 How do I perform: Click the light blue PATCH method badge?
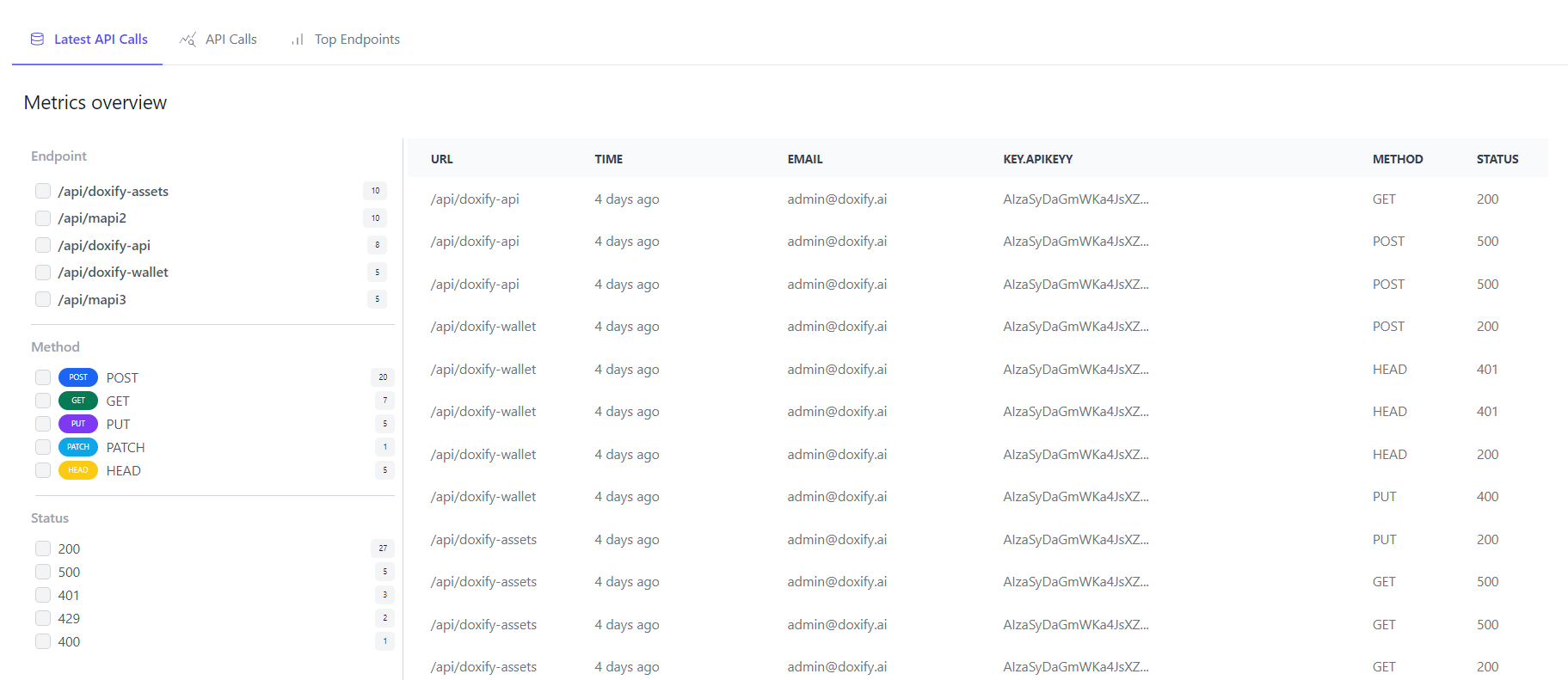pos(78,447)
